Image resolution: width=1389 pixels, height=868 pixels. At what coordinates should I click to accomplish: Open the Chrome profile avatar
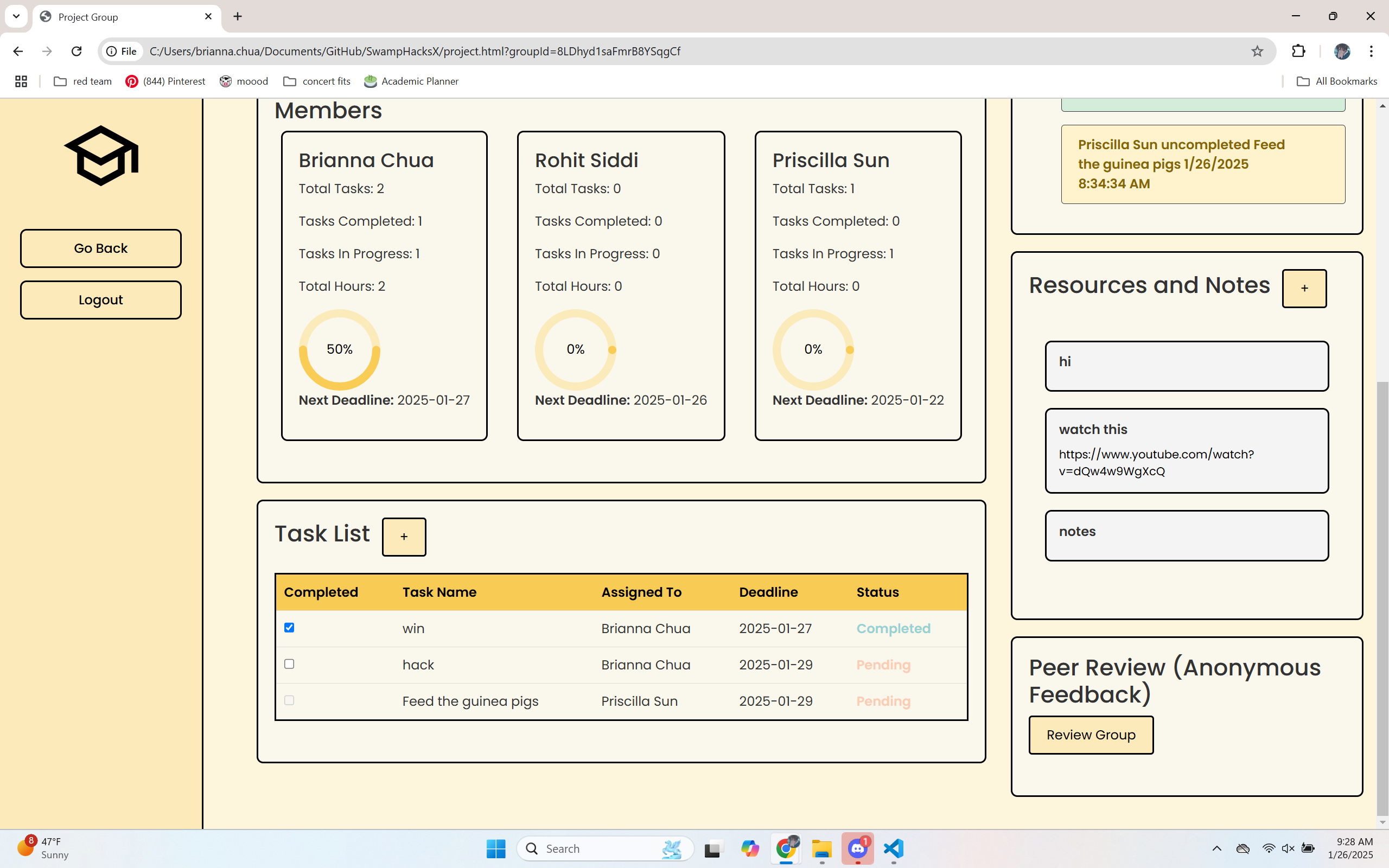(1341, 51)
